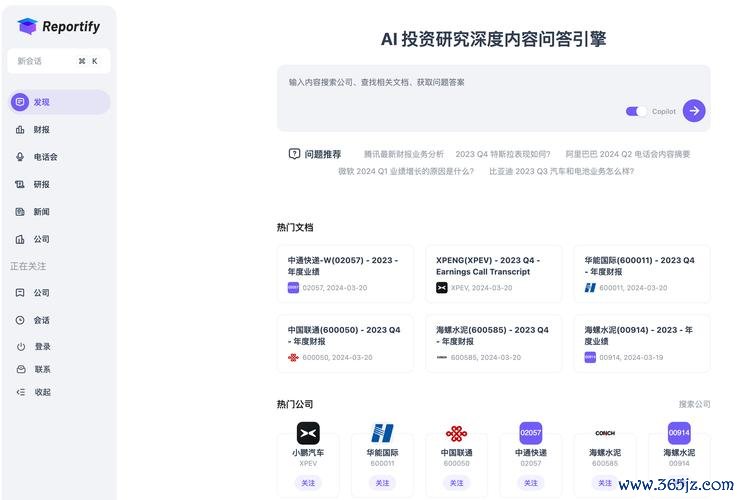Select the 发现 menu item
The height and width of the screenshot is (500, 741).
point(60,102)
